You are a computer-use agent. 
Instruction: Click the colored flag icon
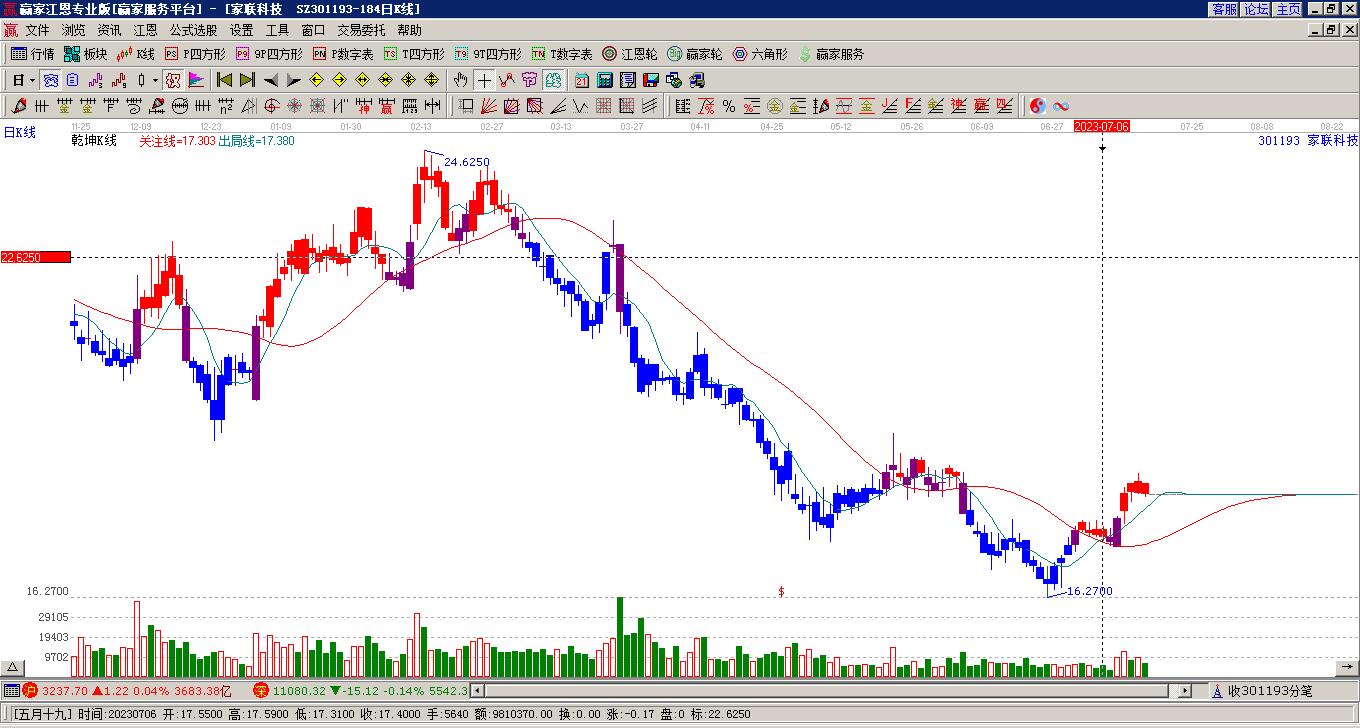point(196,80)
